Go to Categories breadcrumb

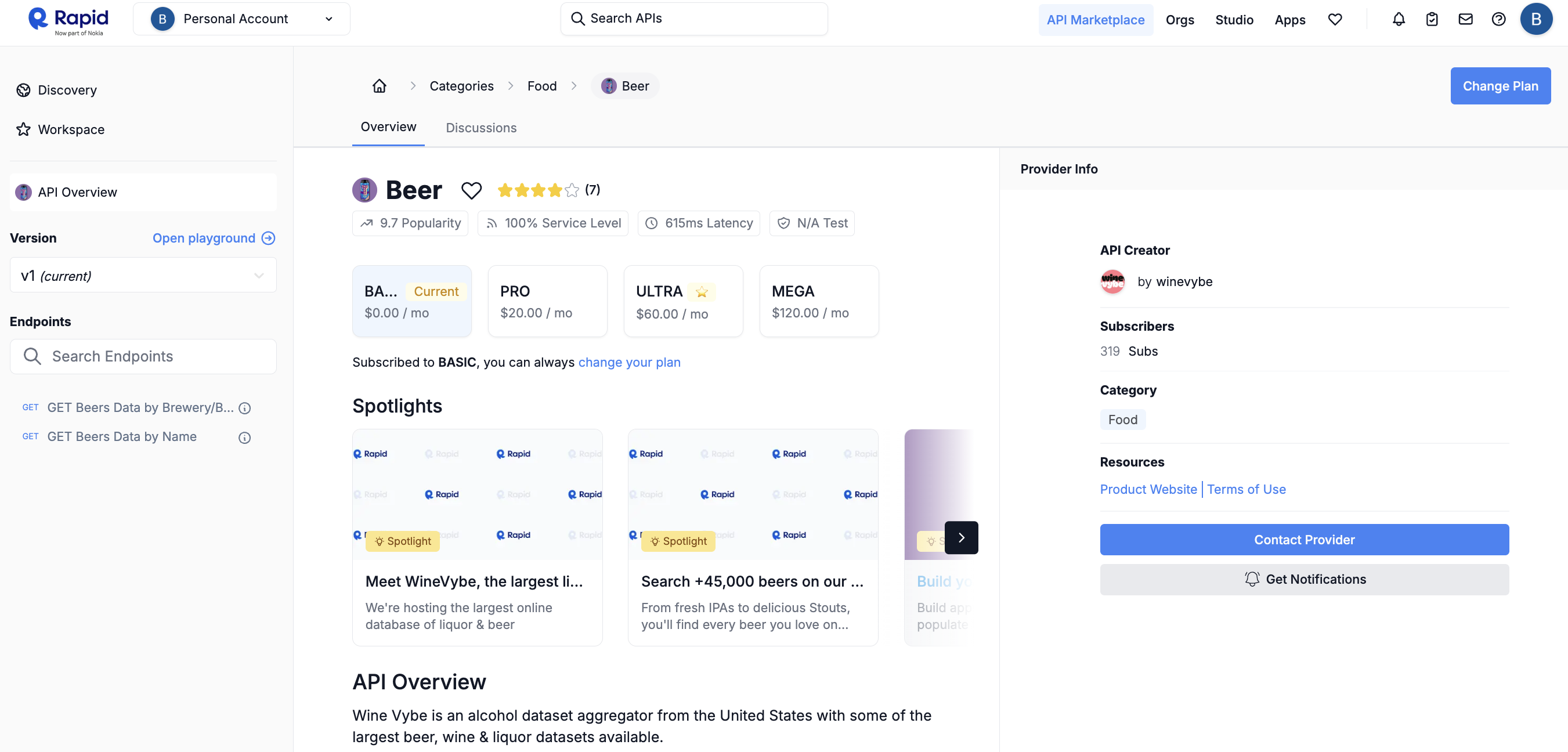click(461, 86)
